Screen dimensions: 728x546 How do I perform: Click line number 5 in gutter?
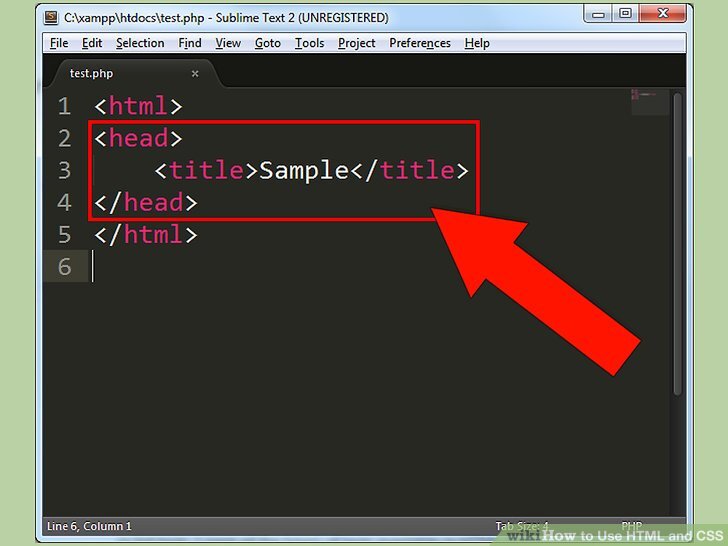[65, 234]
